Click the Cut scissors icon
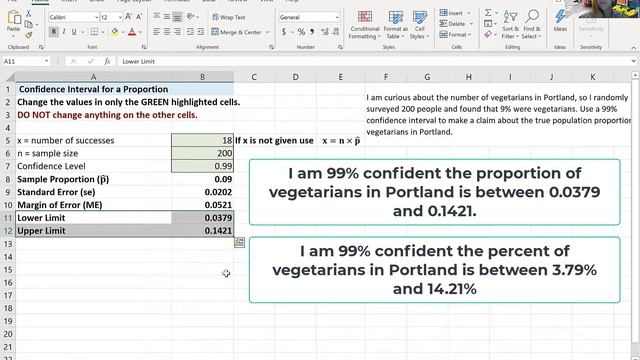640x360 pixels. 29,13
